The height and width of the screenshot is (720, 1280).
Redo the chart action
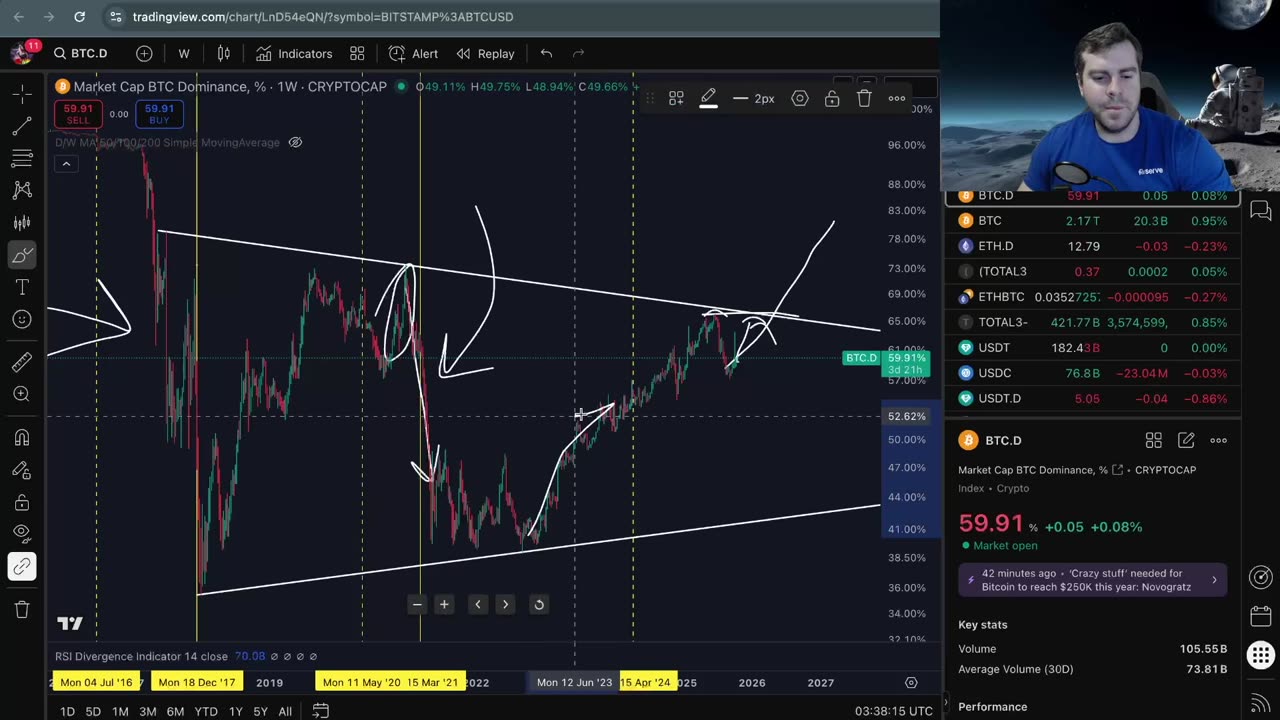point(578,53)
